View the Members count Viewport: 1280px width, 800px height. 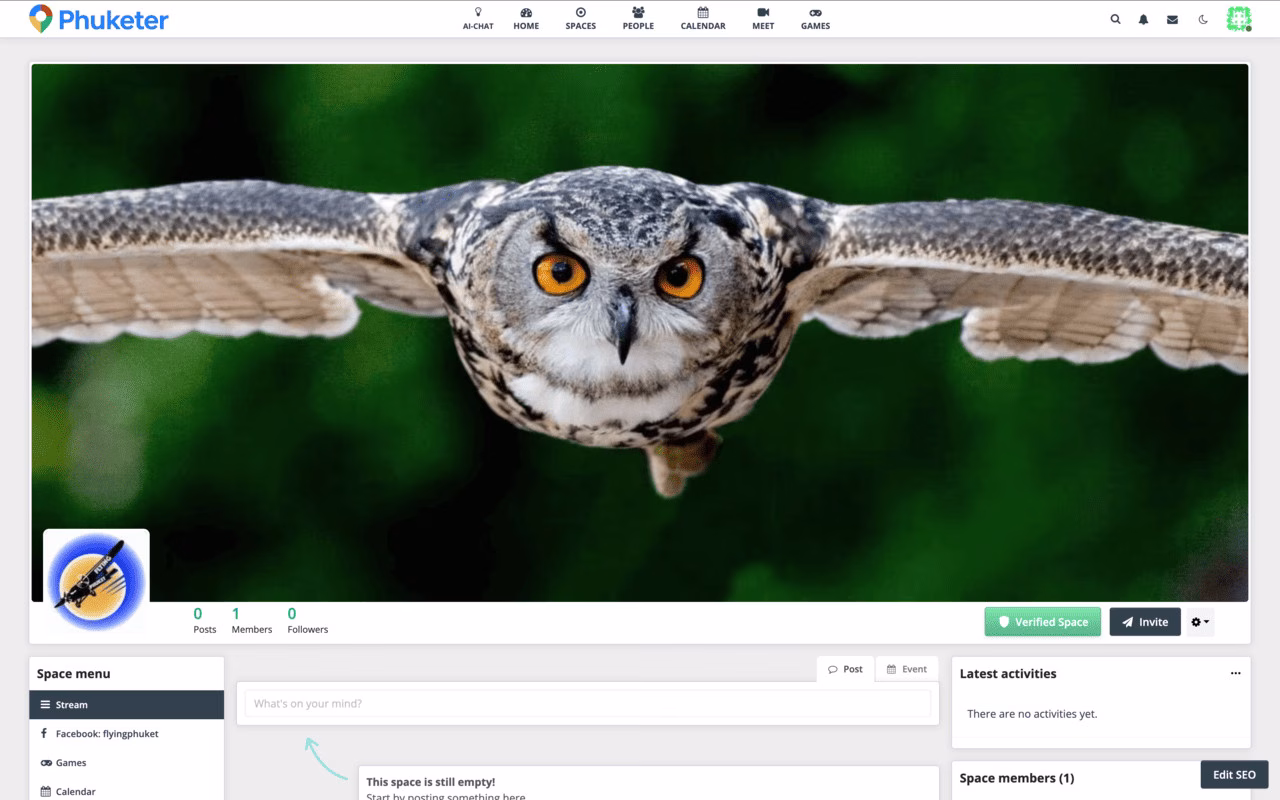tap(251, 620)
